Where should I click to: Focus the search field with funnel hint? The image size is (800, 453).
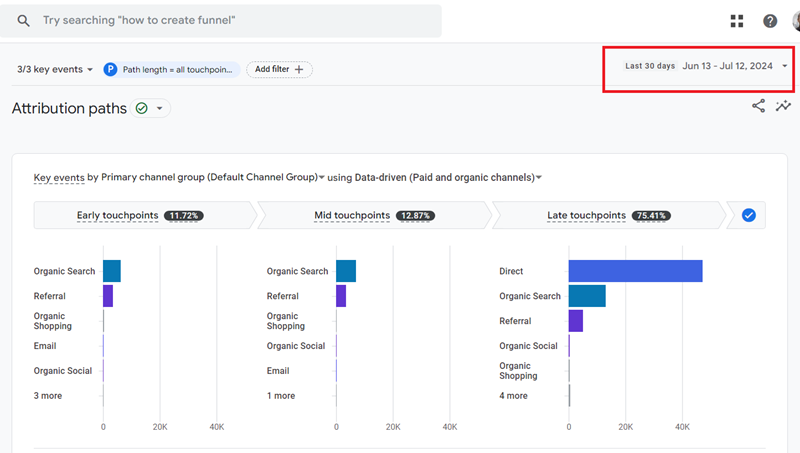pyautogui.click(x=221, y=21)
